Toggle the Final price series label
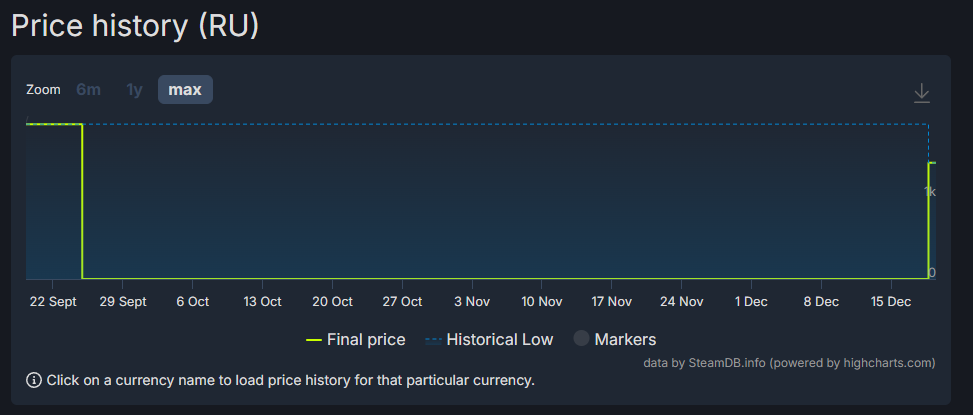 pyautogui.click(x=366, y=340)
